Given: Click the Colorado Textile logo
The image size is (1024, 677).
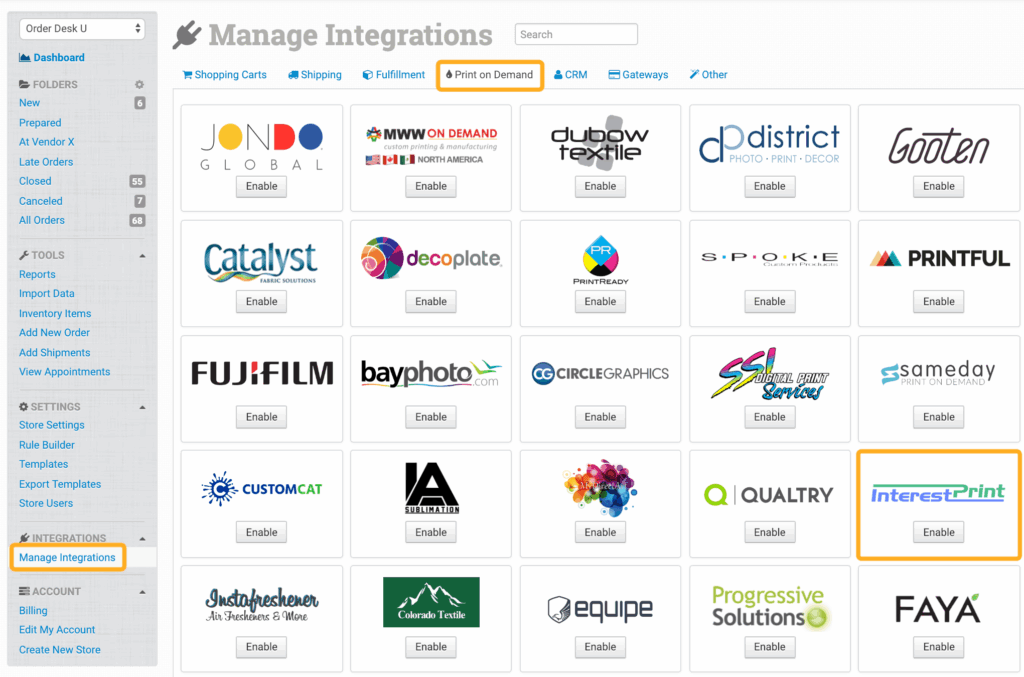Looking at the screenshot, I should tap(431, 603).
